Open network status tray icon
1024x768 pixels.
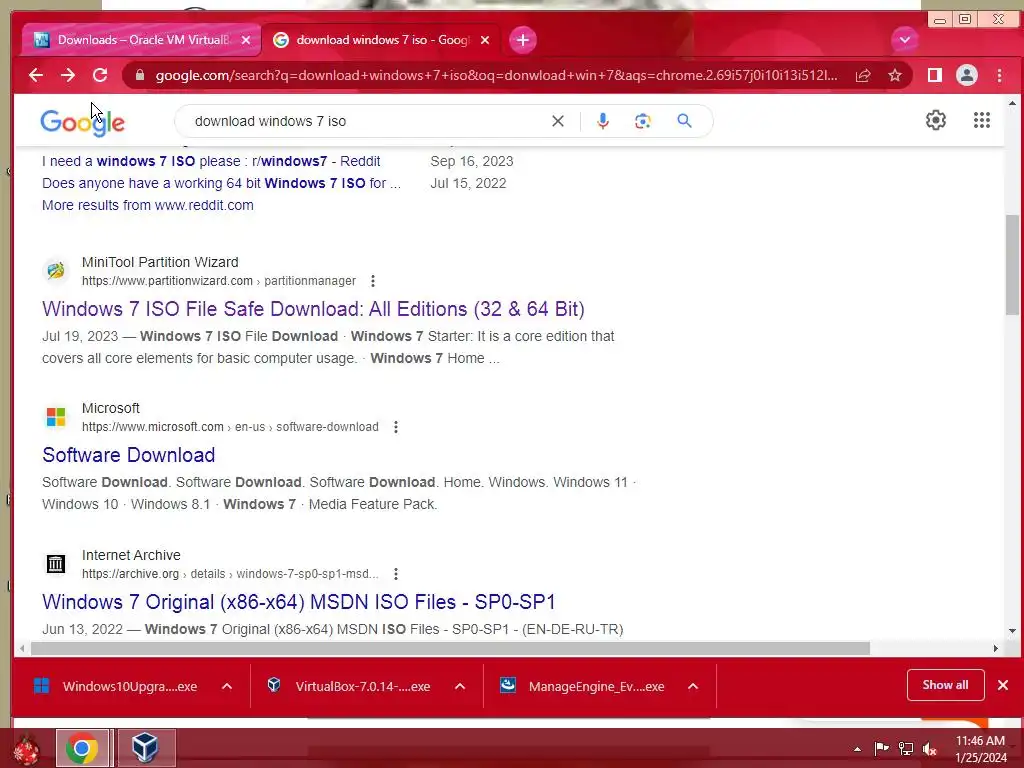pos(906,748)
